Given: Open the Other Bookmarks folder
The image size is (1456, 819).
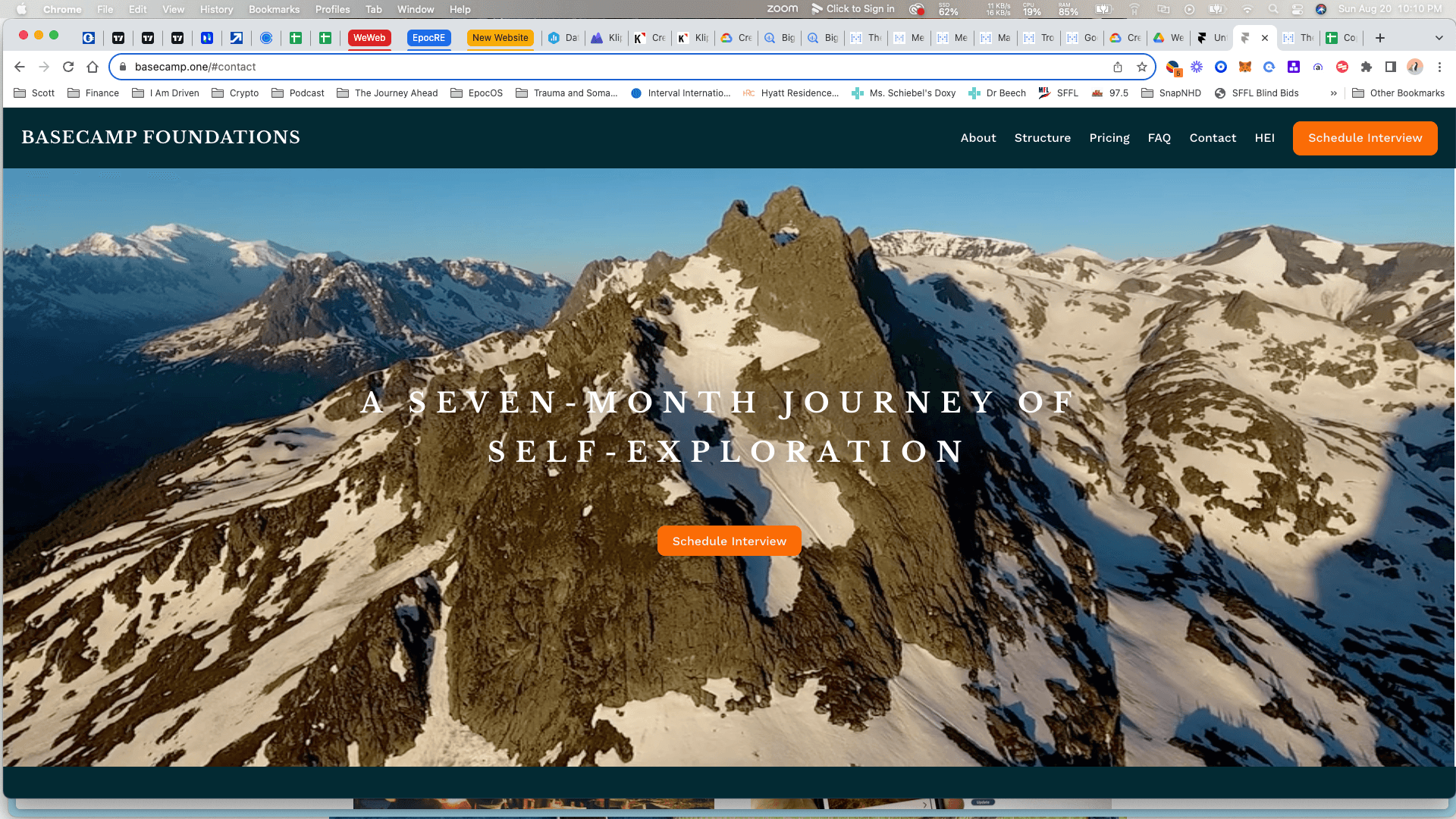Looking at the screenshot, I should (x=1398, y=93).
